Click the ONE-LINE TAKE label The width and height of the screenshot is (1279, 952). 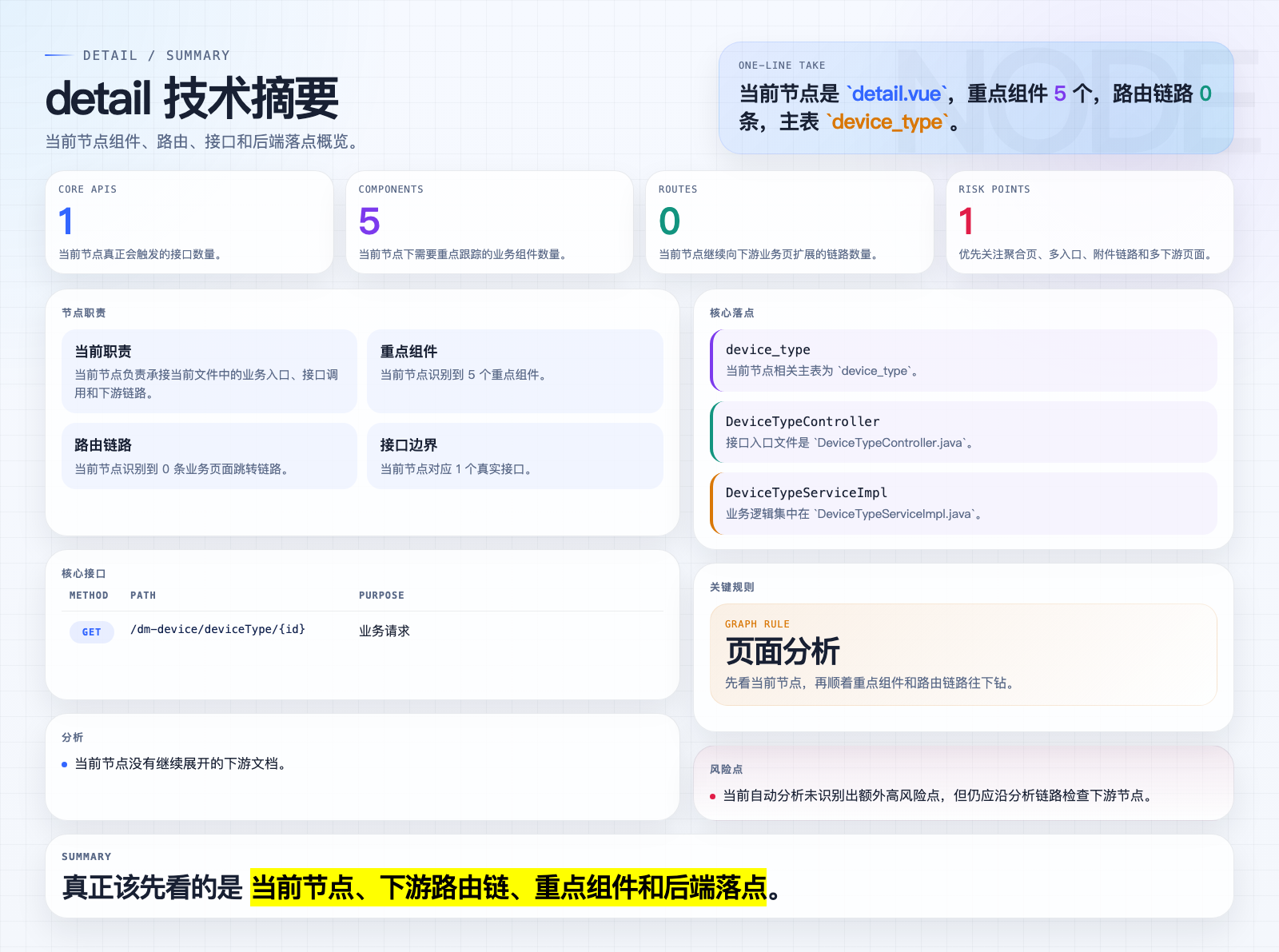782,66
